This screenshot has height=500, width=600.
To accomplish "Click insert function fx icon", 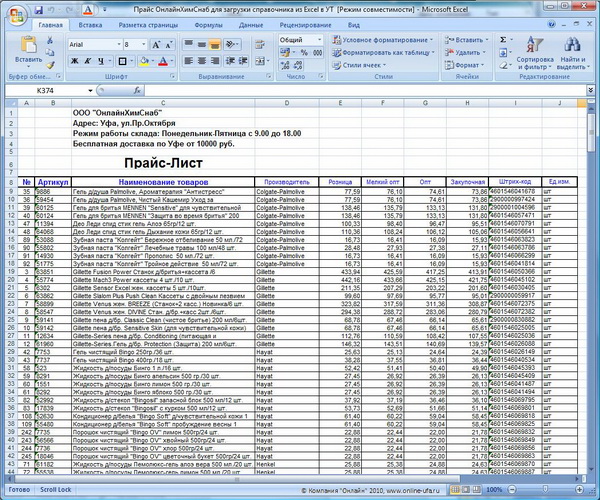I will pyautogui.click(x=137, y=91).
